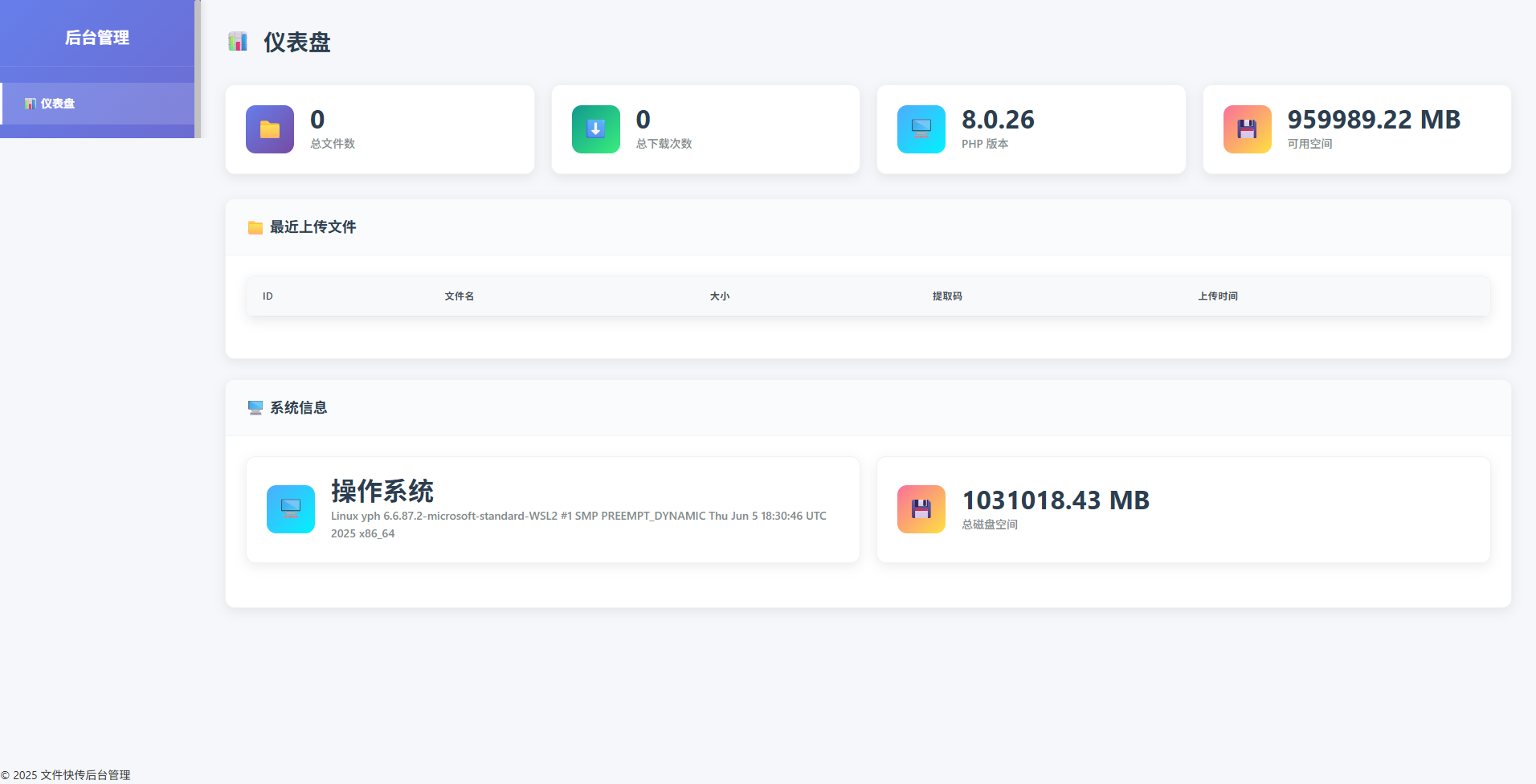
Task: Click the 大小 column header
Action: pyautogui.click(x=719, y=296)
